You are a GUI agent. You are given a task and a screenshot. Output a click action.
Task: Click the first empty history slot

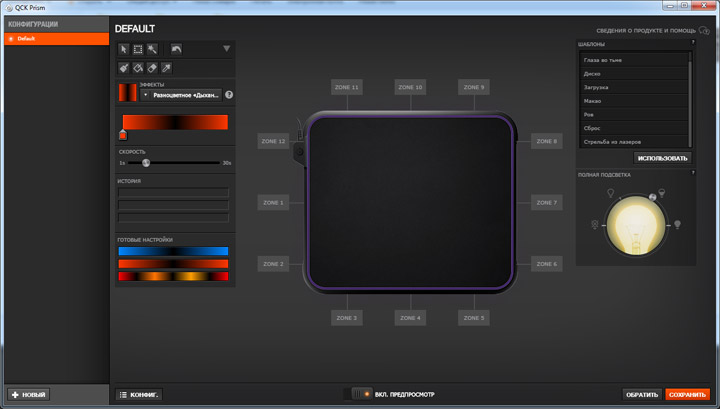tap(174, 192)
